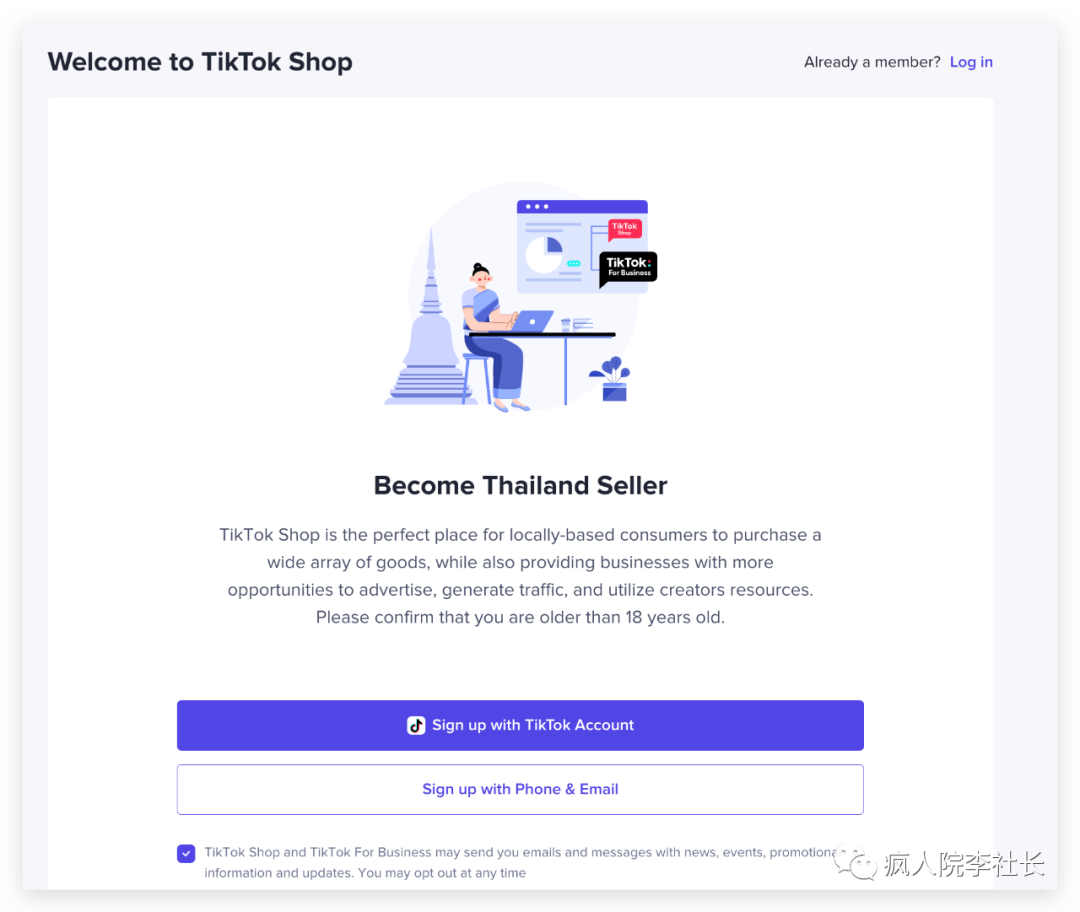Click the Already a member? text

[872, 62]
